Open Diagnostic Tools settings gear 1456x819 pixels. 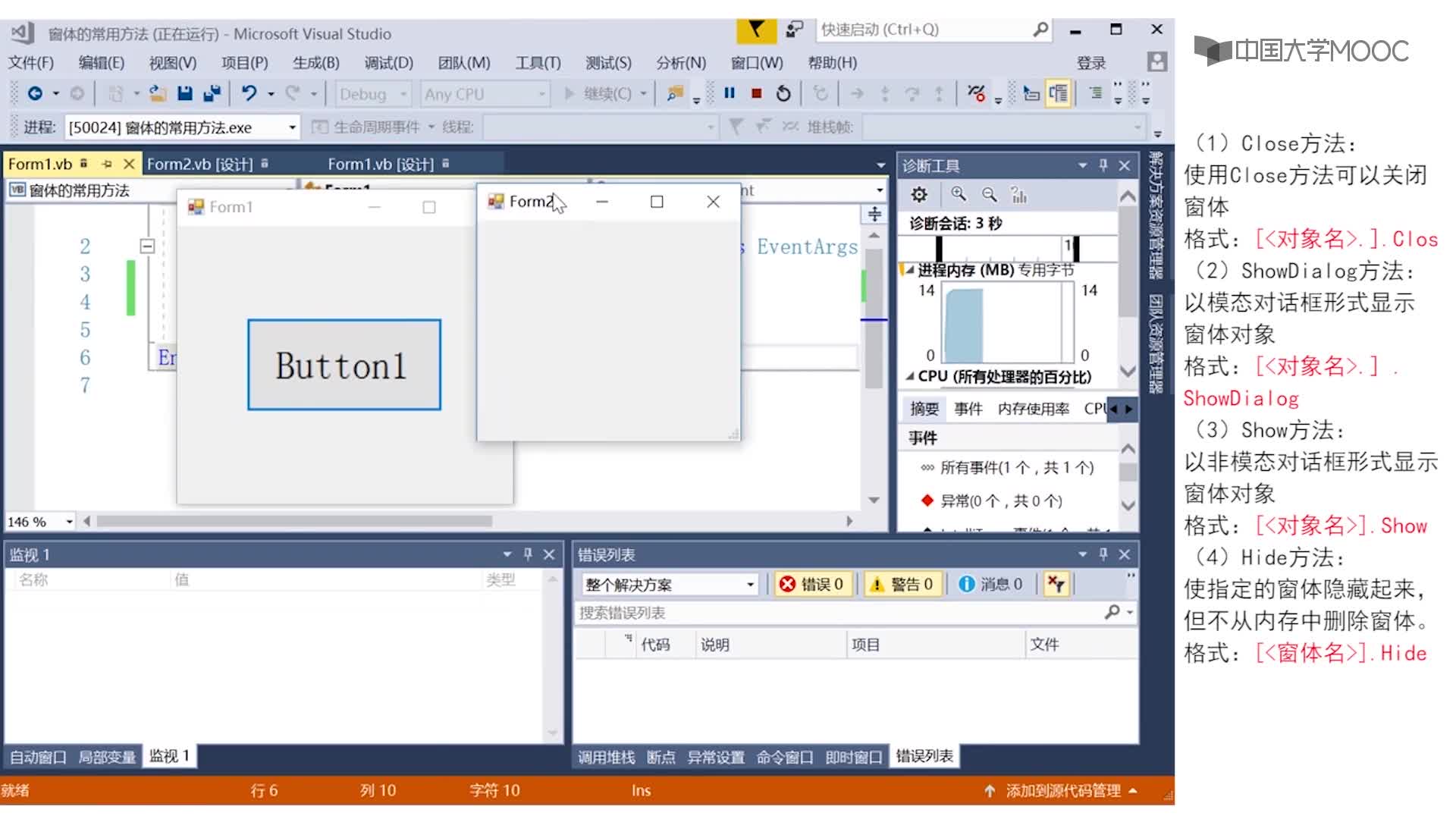tap(919, 195)
